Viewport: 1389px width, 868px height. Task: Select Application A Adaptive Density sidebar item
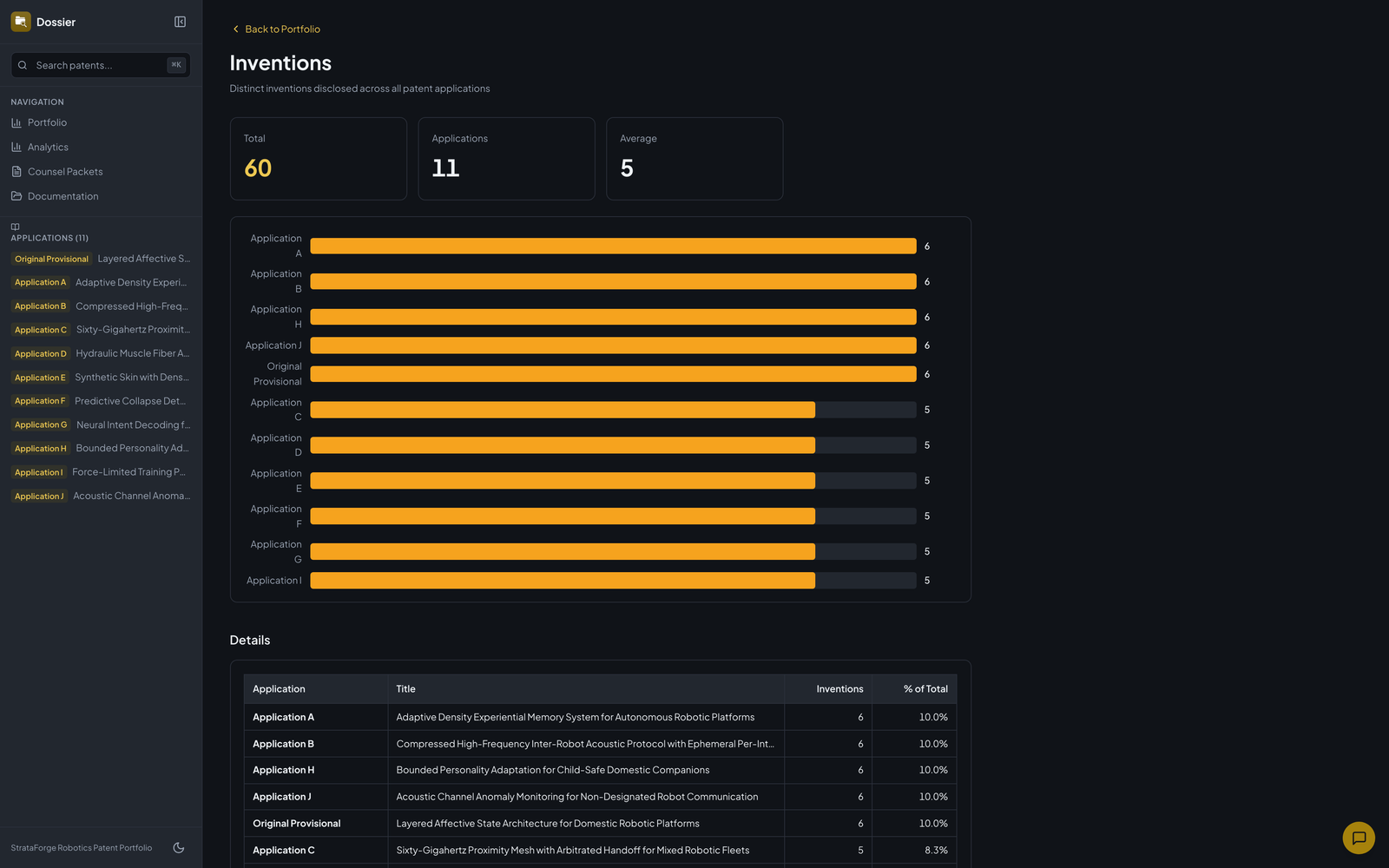click(101, 282)
